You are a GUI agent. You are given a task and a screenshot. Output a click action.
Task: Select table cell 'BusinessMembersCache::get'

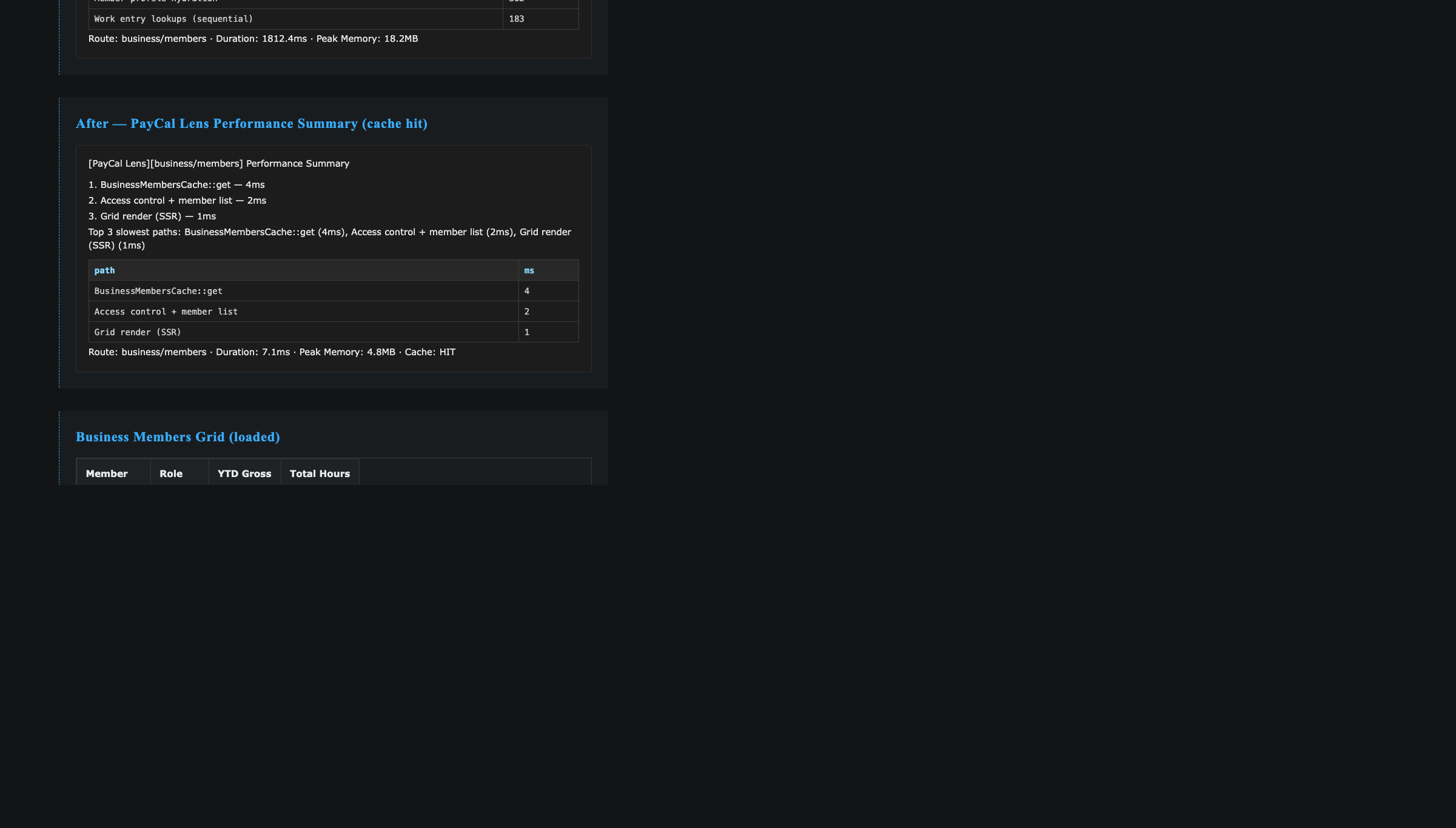304,291
